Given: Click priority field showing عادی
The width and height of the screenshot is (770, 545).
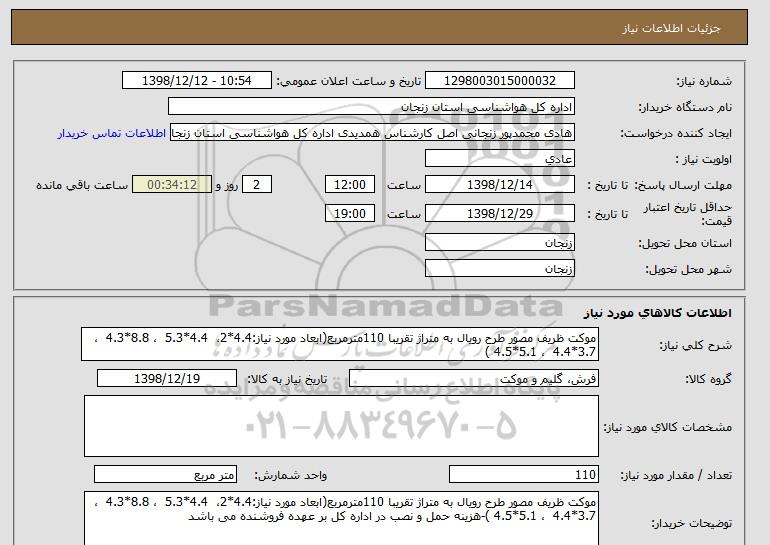Looking at the screenshot, I should click(499, 159).
